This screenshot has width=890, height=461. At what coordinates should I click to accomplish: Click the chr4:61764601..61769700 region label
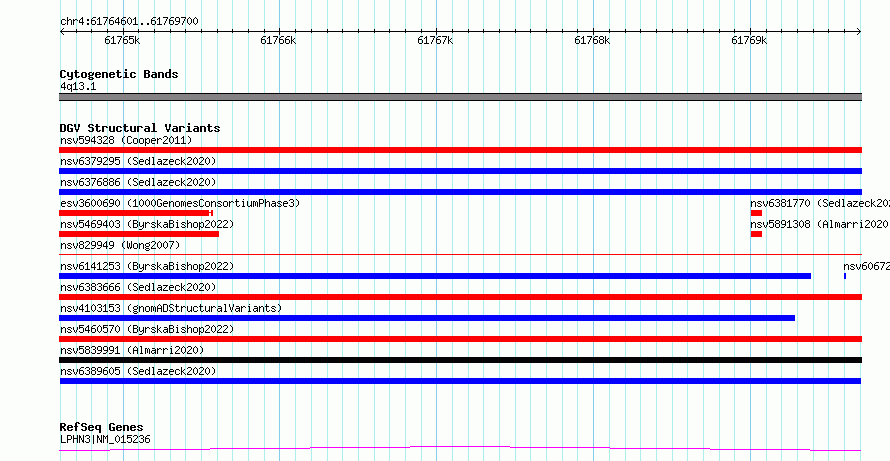pyautogui.click(x=129, y=22)
